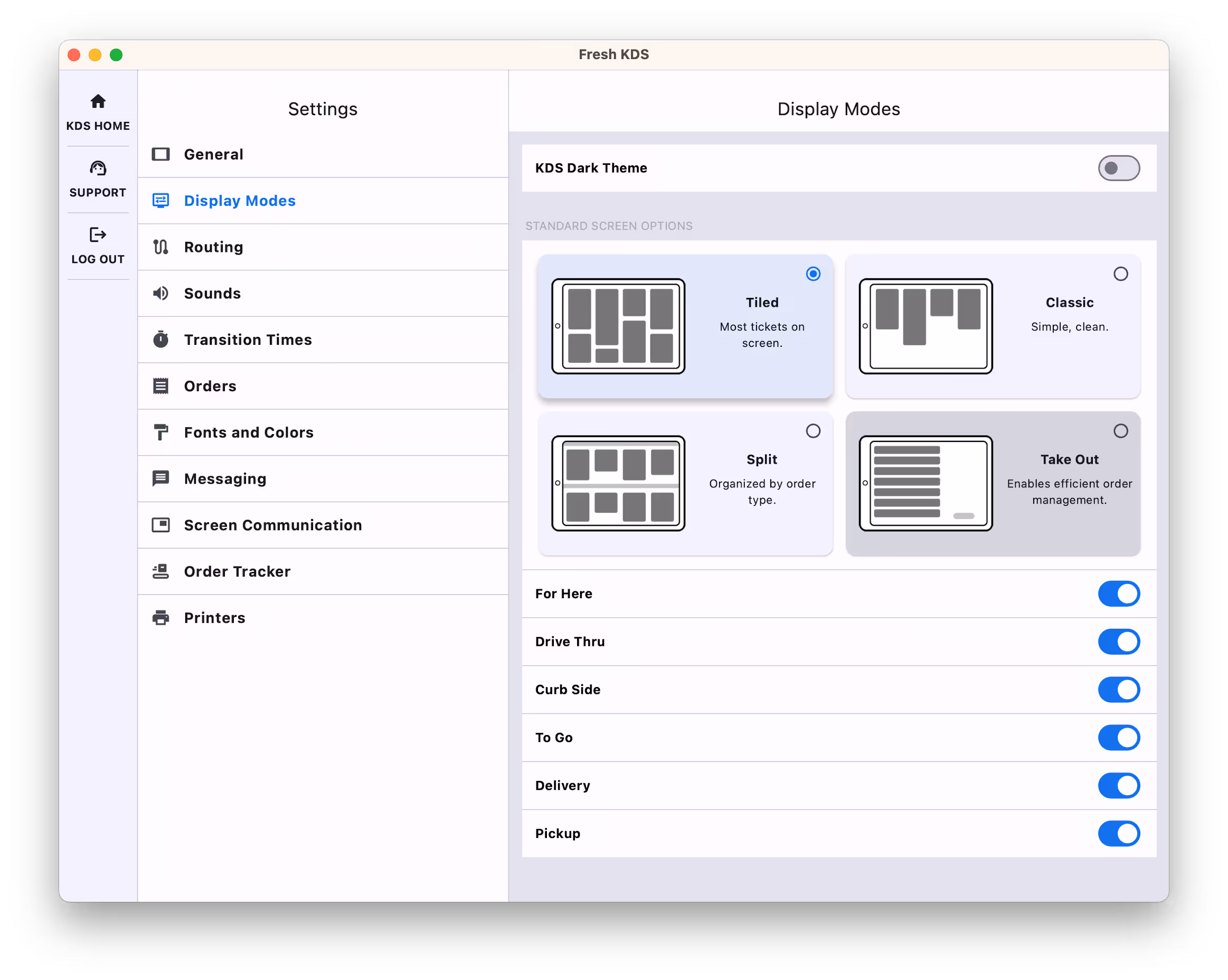The height and width of the screenshot is (980, 1228).
Task: Choose the Split layout radio button
Action: tap(813, 431)
